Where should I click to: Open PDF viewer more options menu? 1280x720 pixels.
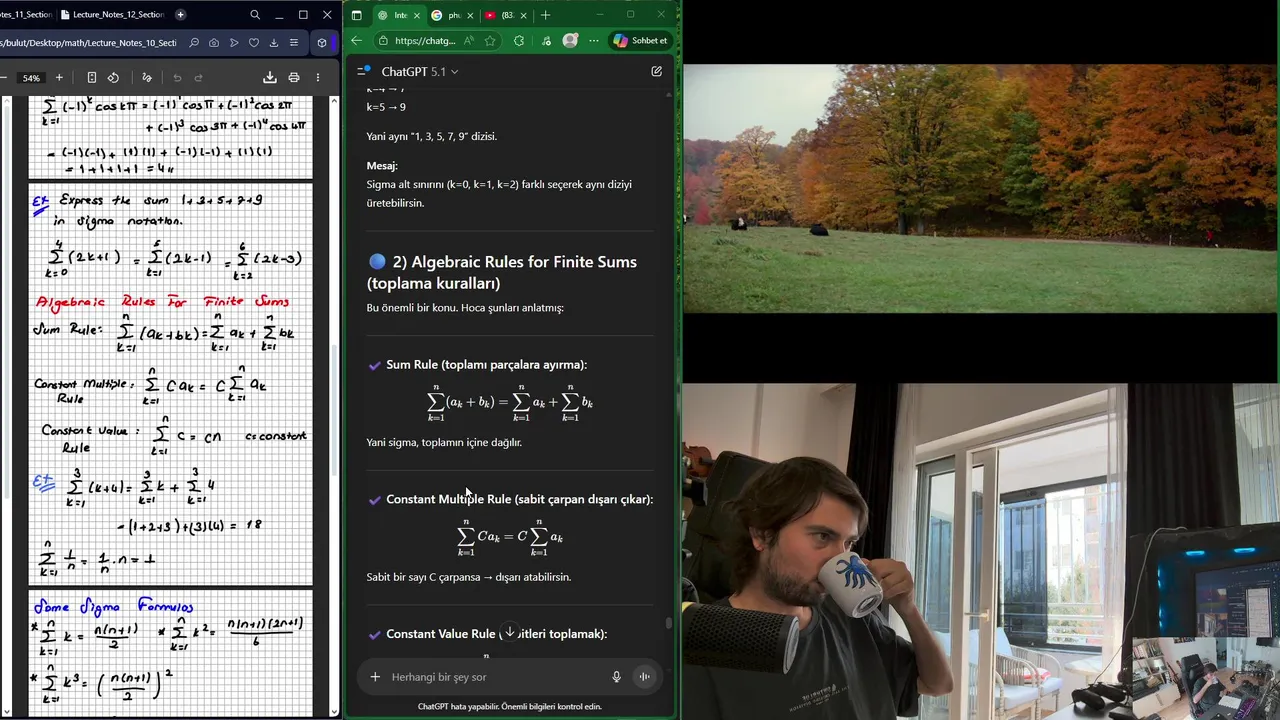coord(318,77)
